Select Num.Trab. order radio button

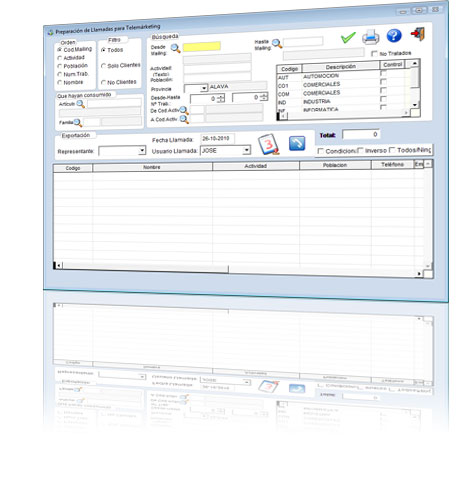pos(60,74)
